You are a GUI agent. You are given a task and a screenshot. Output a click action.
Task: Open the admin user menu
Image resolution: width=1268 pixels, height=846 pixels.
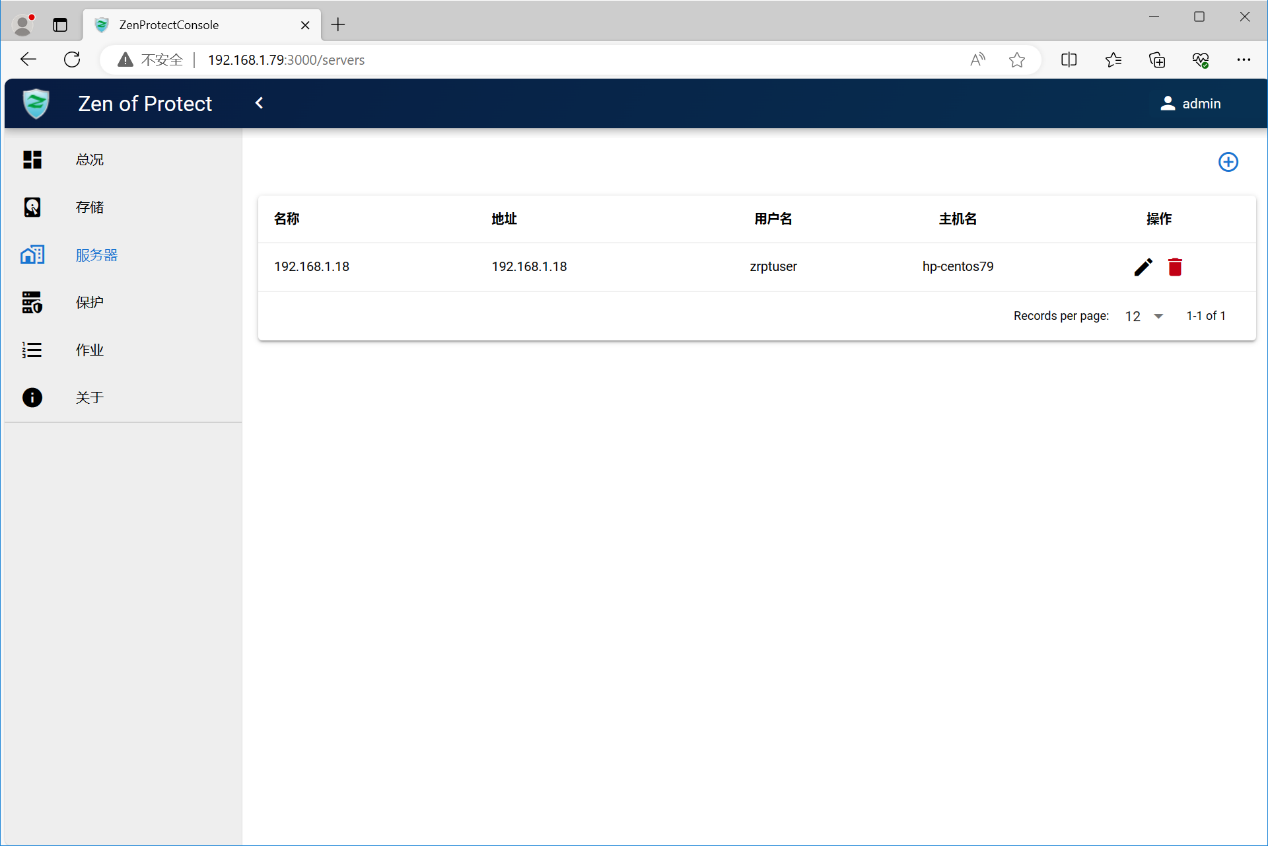click(x=1190, y=104)
